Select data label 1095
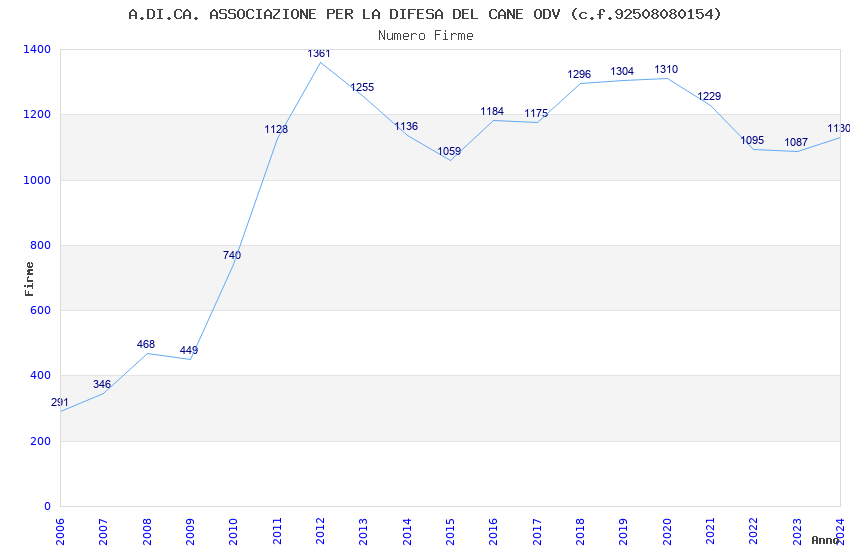Image resolution: width=850 pixels, height=550 pixels. 752,140
